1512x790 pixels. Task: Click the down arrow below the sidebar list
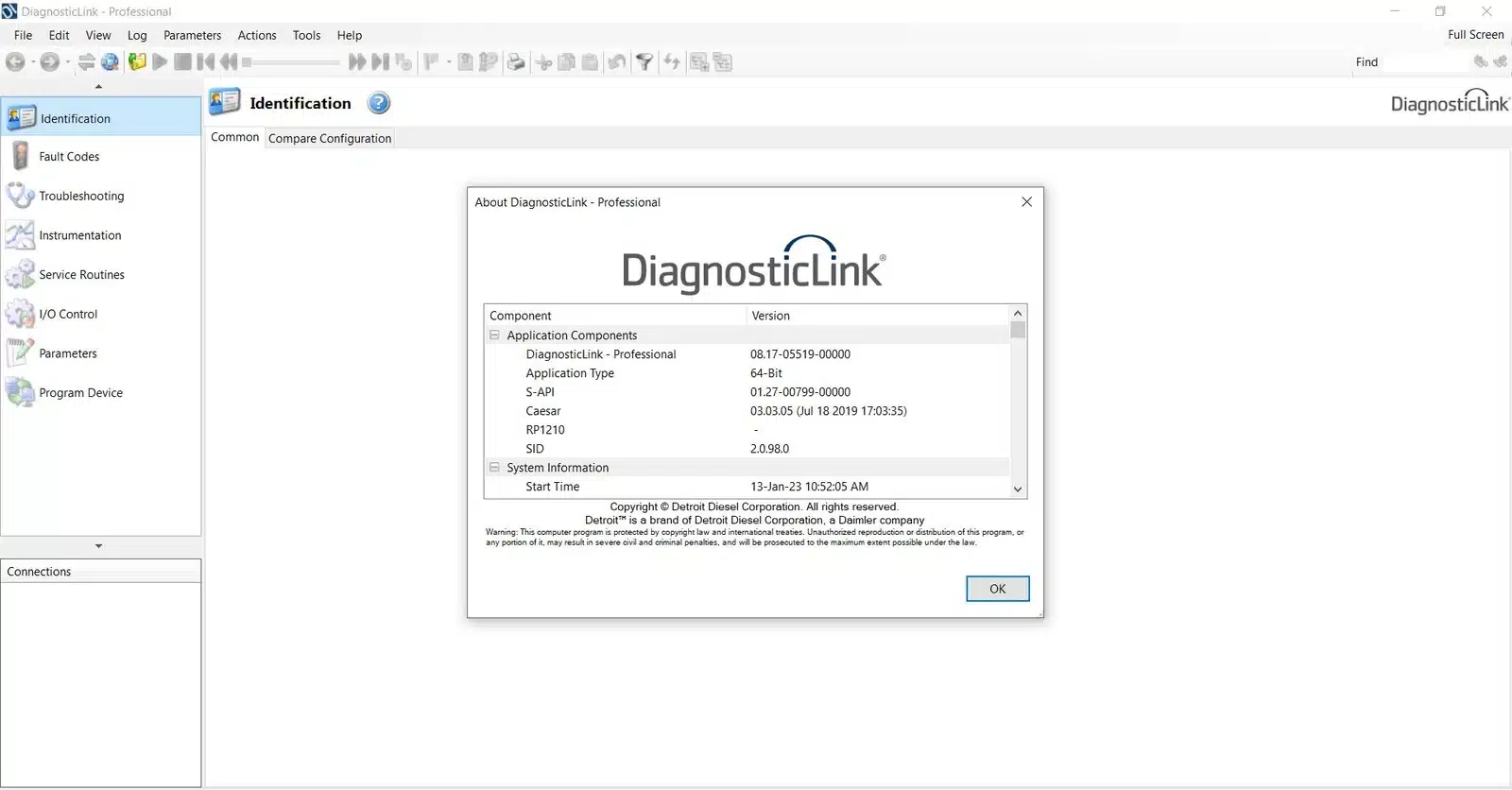99,546
